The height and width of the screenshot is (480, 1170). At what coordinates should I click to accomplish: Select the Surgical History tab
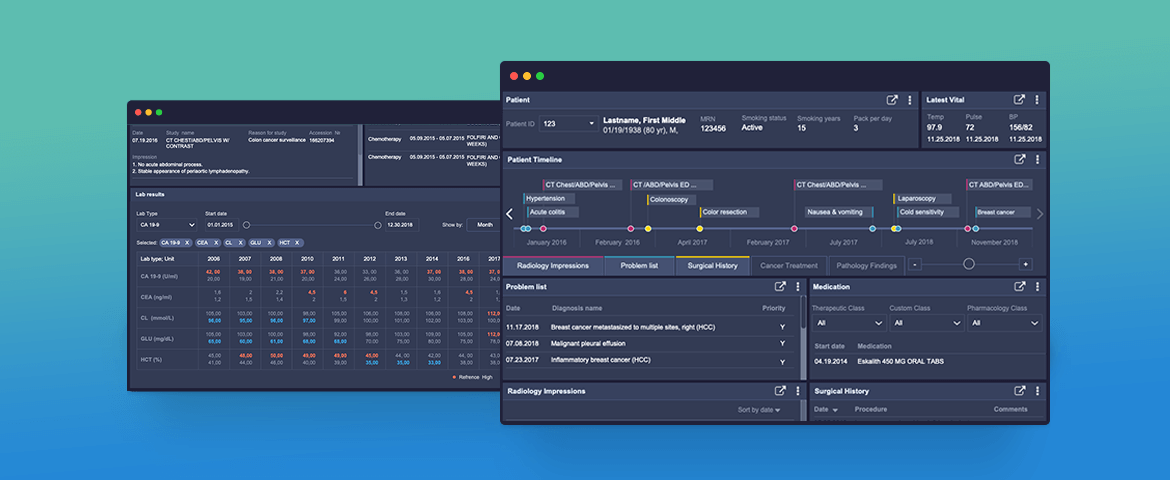point(712,265)
